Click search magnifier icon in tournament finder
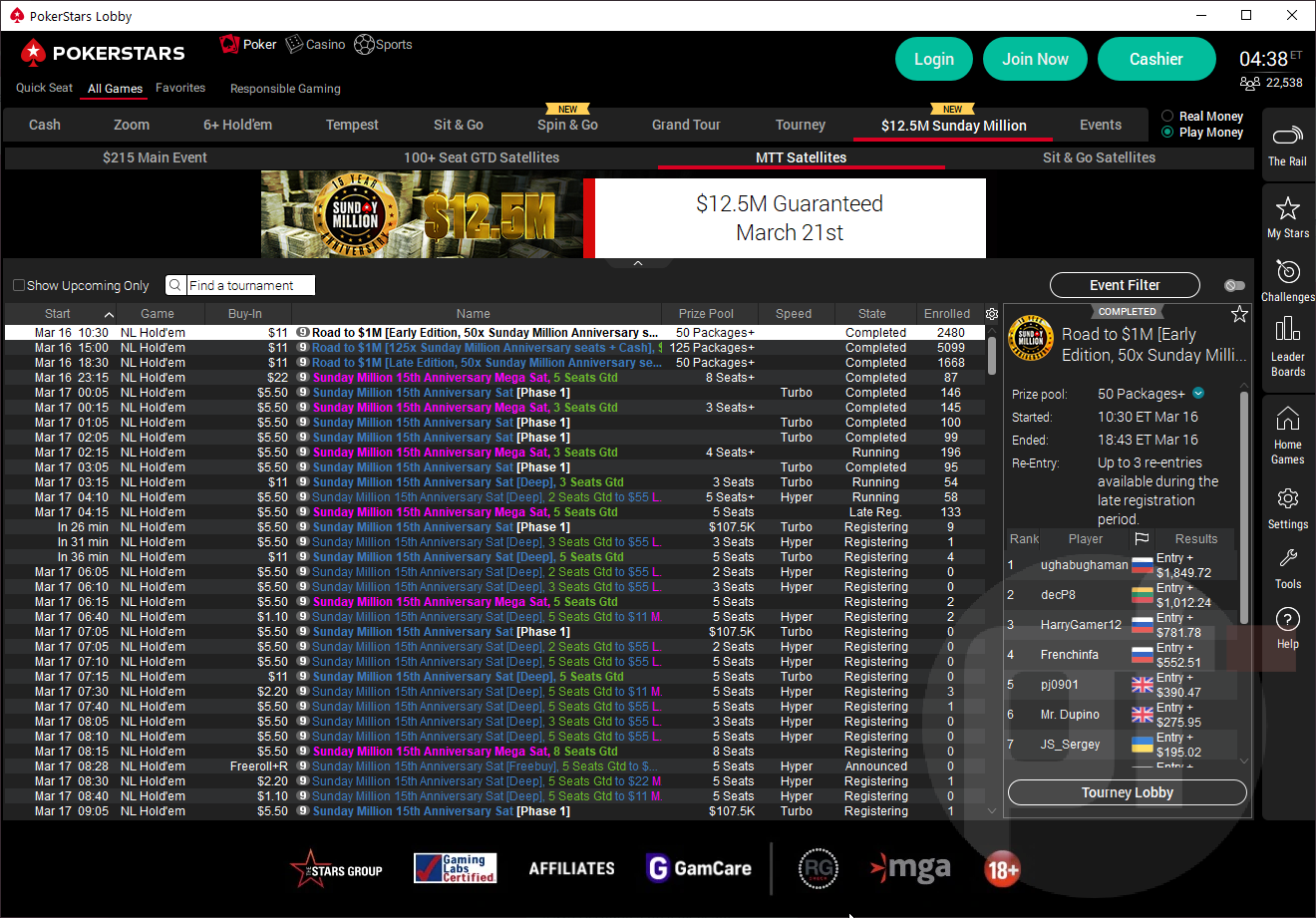This screenshot has height=918, width=1316. (x=175, y=285)
